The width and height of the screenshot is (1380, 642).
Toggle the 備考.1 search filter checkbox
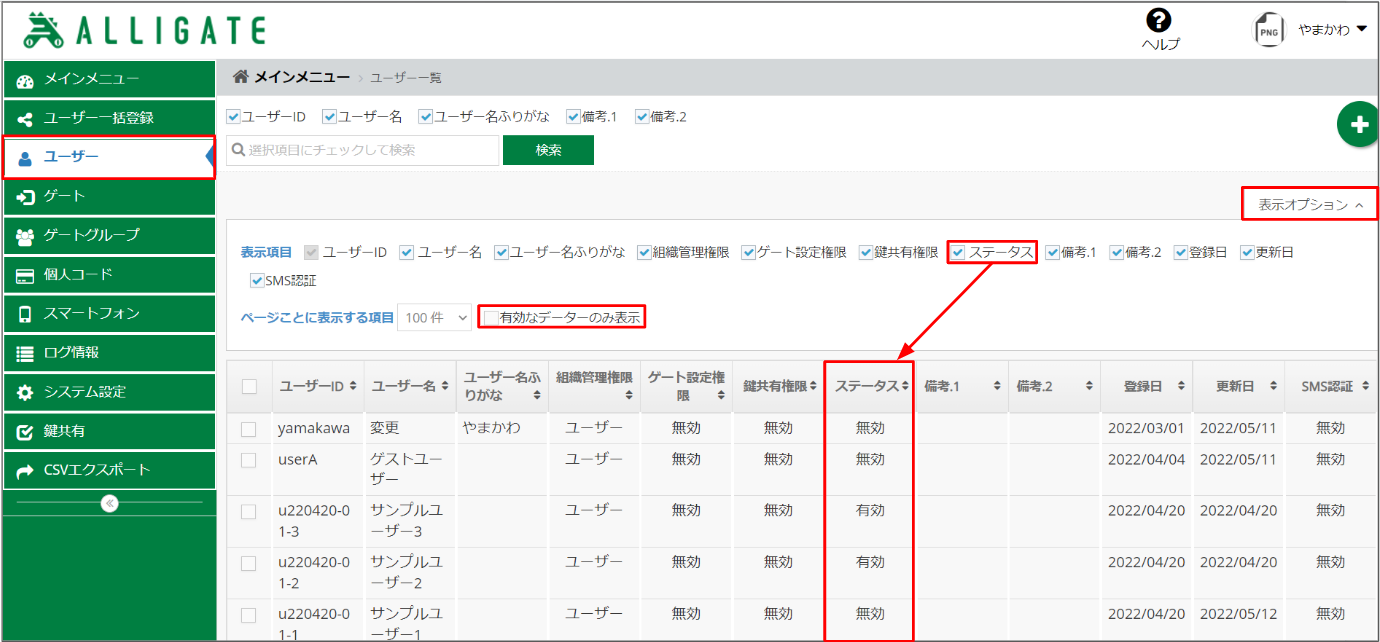(x=573, y=117)
